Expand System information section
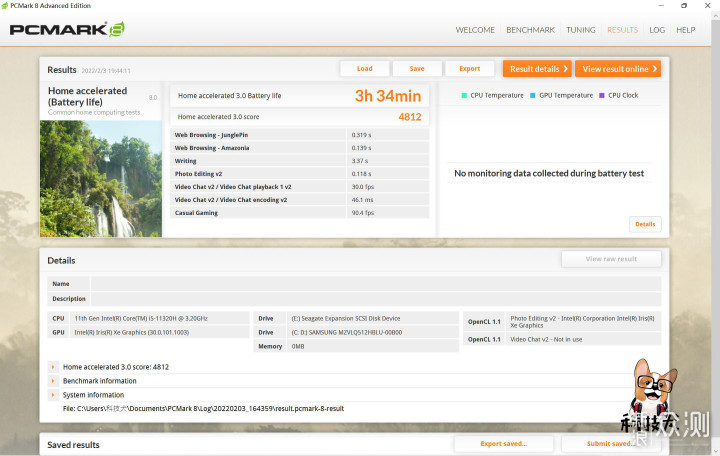Screen dimensions: 720x456 pos(53,394)
